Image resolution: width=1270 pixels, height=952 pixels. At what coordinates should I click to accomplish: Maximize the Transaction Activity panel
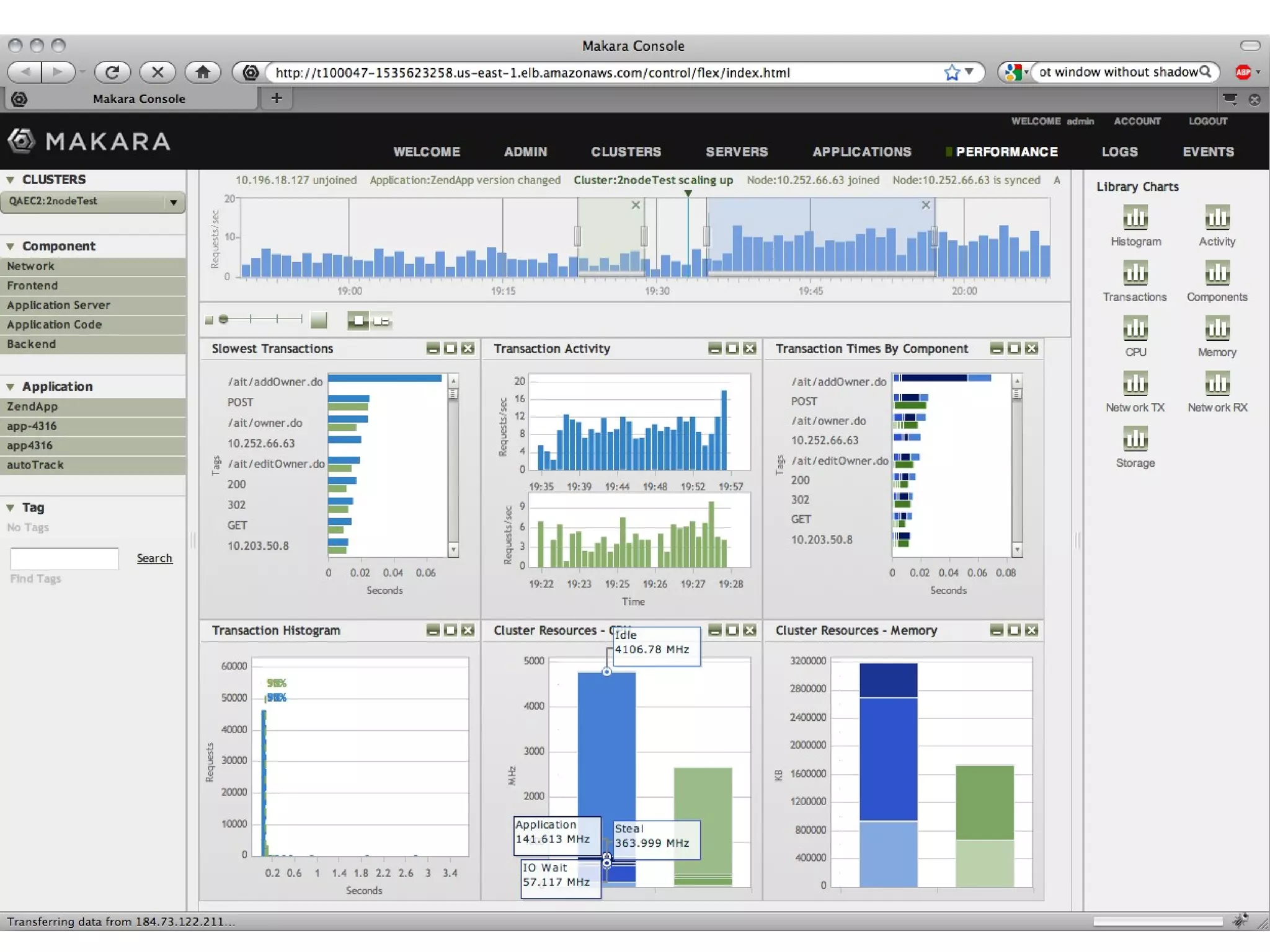(x=732, y=349)
